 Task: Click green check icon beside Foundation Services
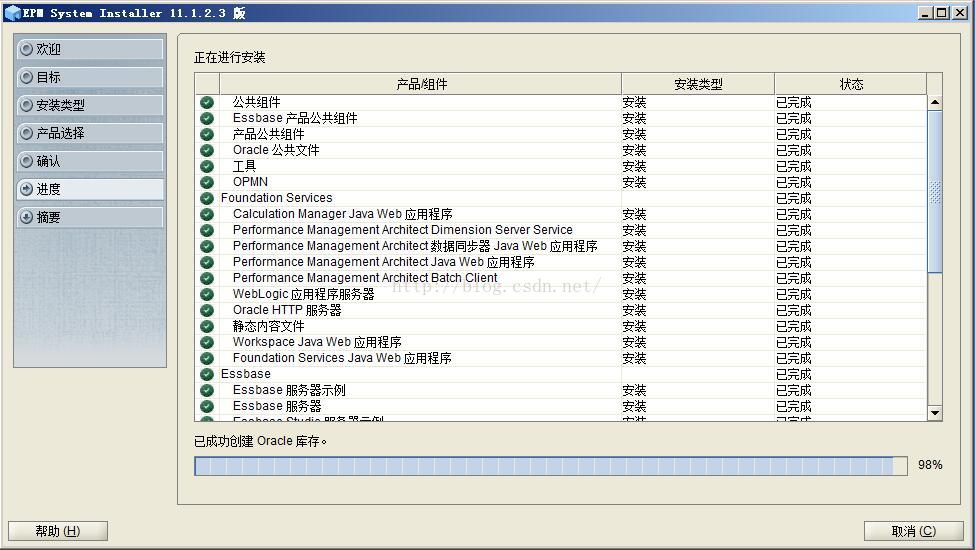[207, 198]
